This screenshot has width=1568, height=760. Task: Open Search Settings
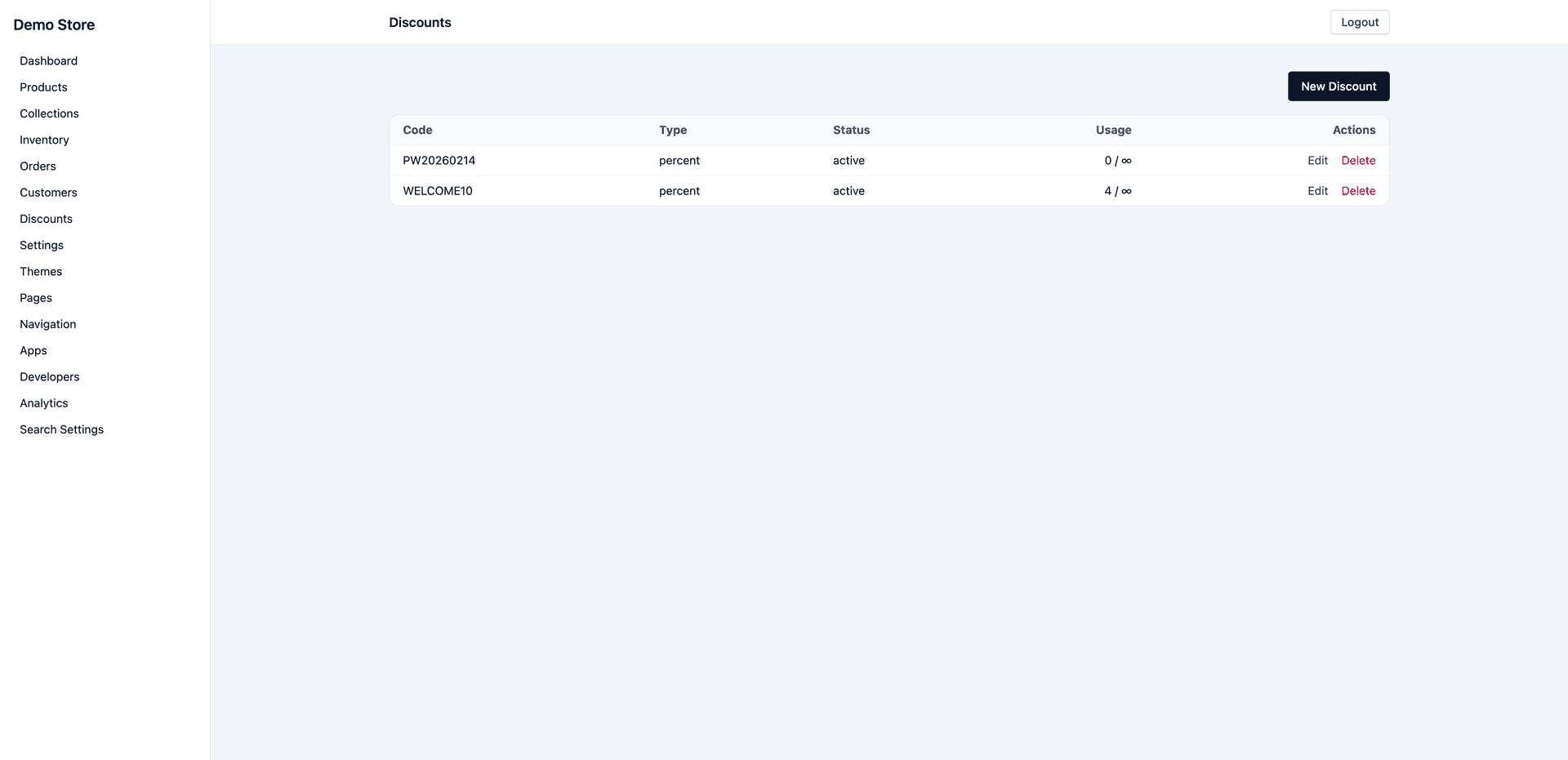(61, 429)
